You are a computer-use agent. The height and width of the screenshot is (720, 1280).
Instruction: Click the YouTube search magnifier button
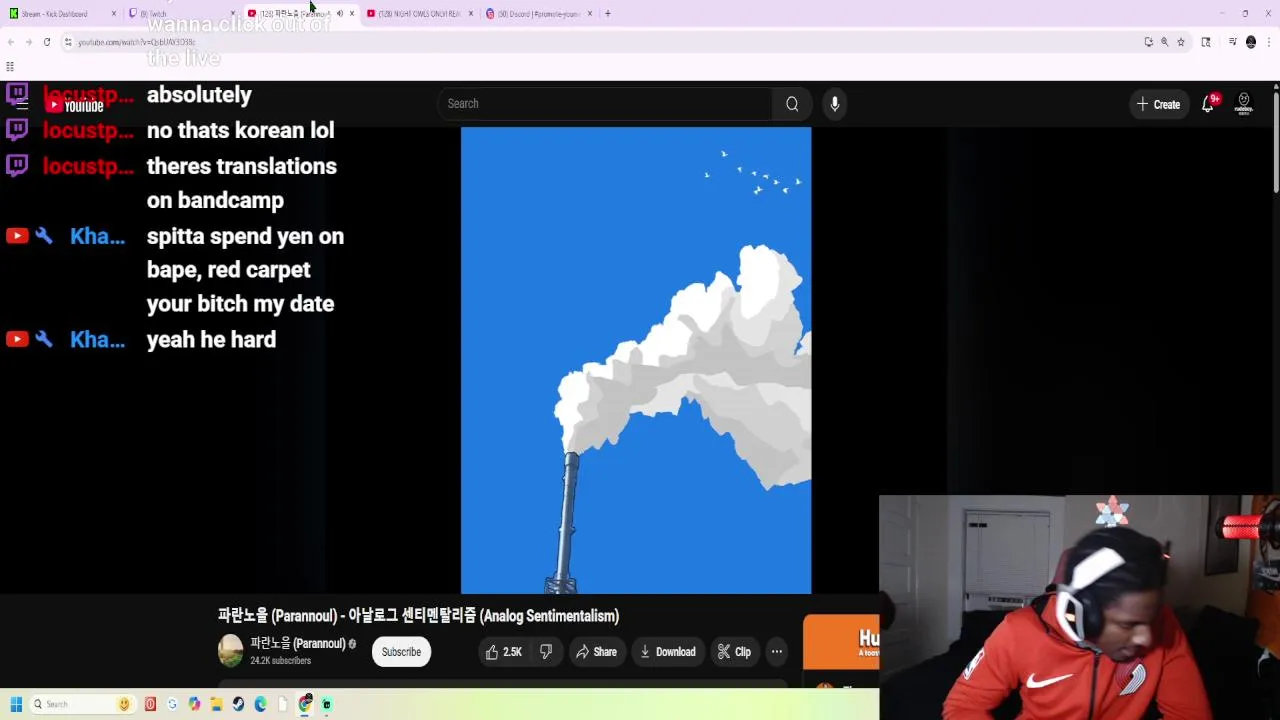[x=792, y=104]
